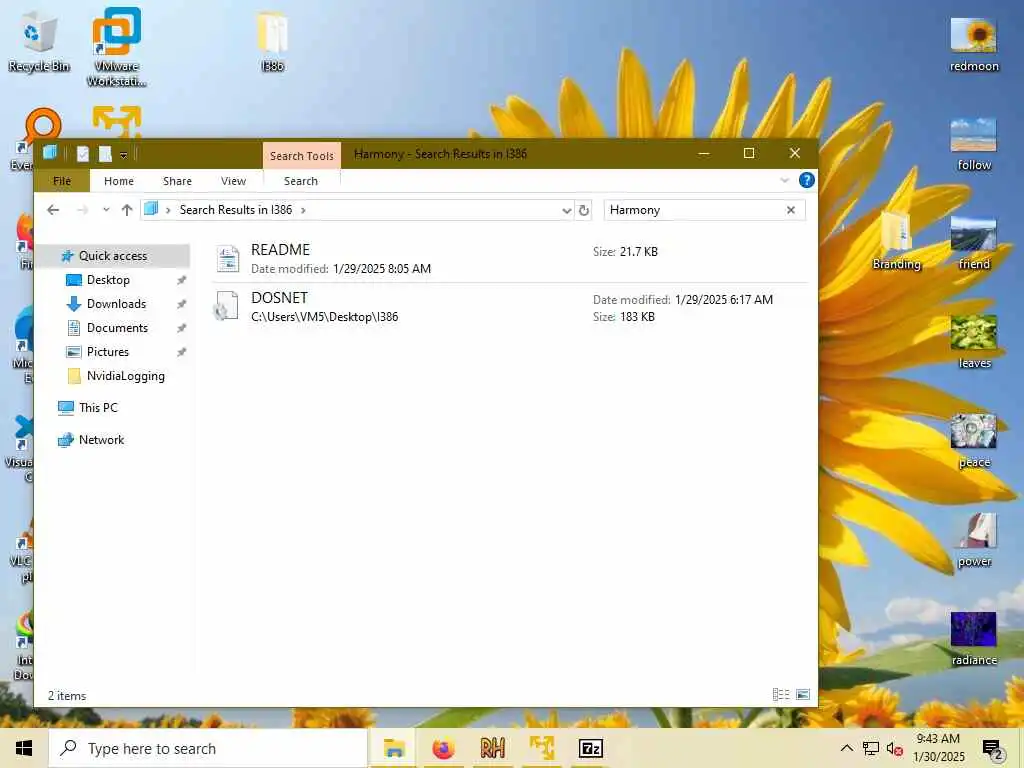The width and height of the screenshot is (1024, 768).
Task: Open Customize Quick Access Toolbar dropdown
Action: [x=123, y=155]
